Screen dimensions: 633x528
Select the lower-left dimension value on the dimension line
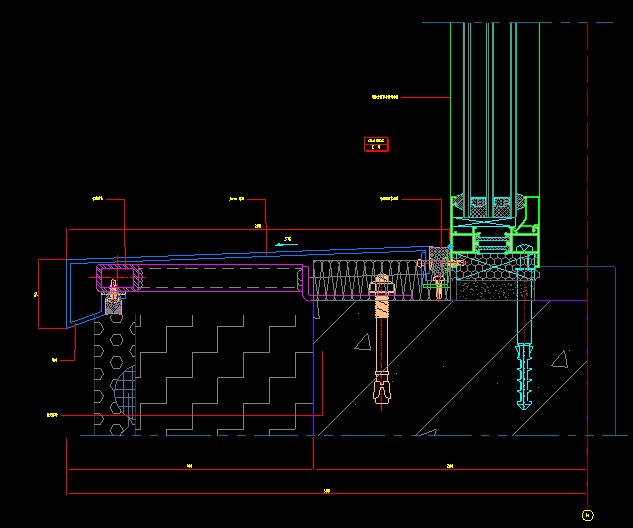pos(189,466)
